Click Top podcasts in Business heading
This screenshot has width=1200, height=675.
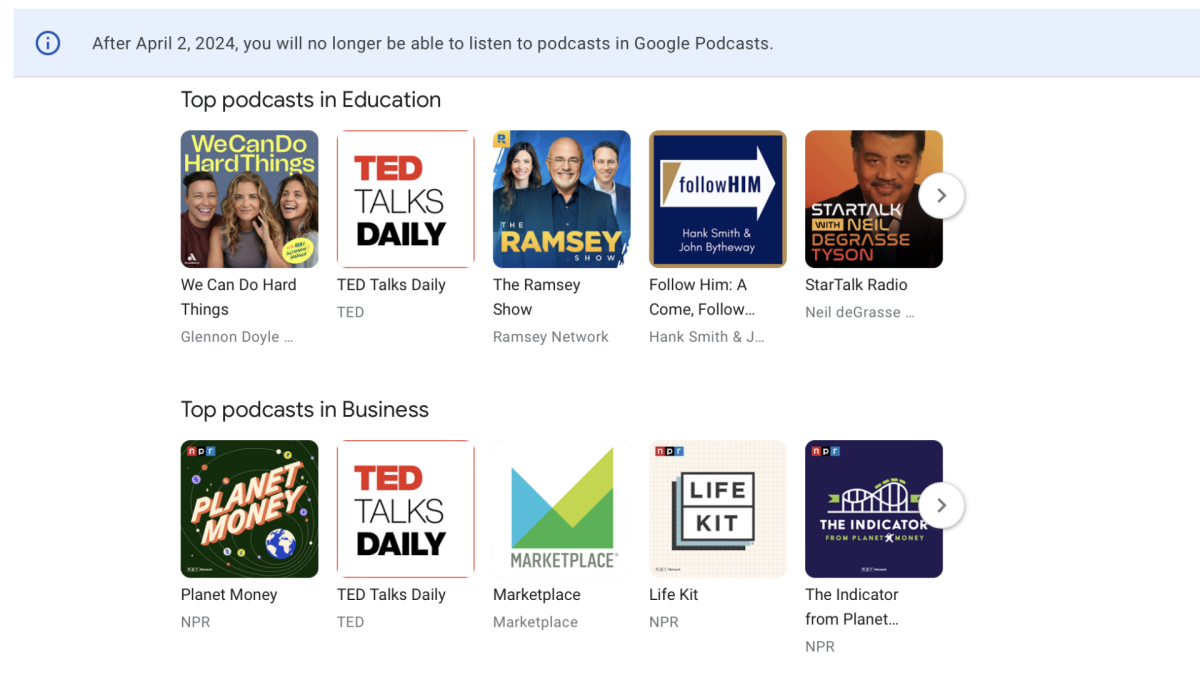(x=305, y=410)
